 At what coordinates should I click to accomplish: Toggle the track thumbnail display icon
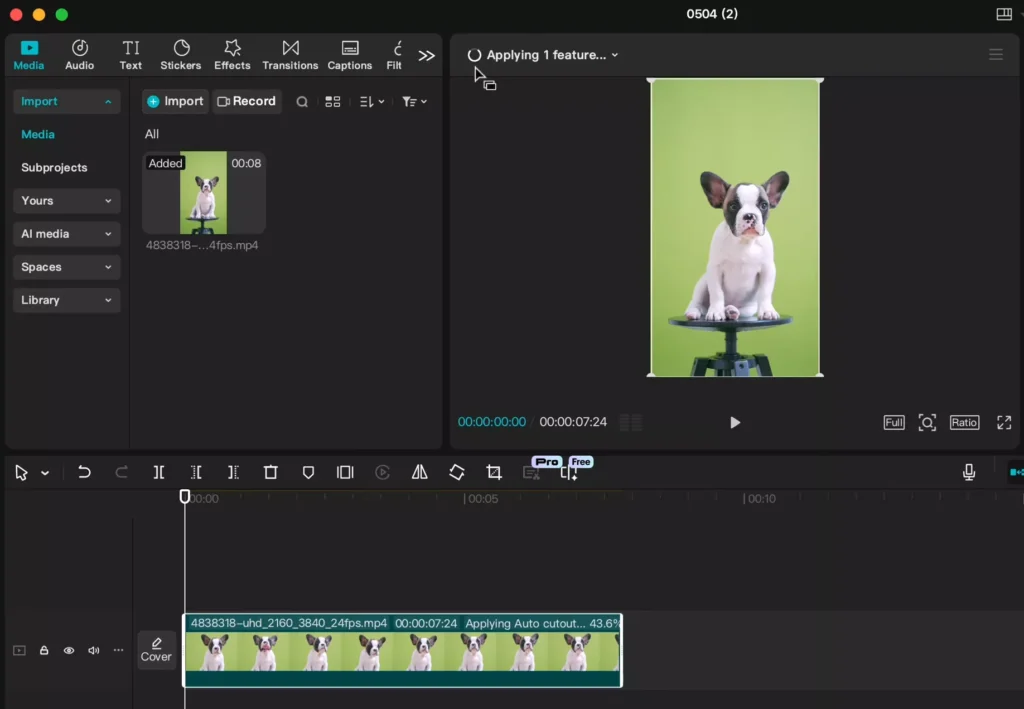click(x=20, y=650)
